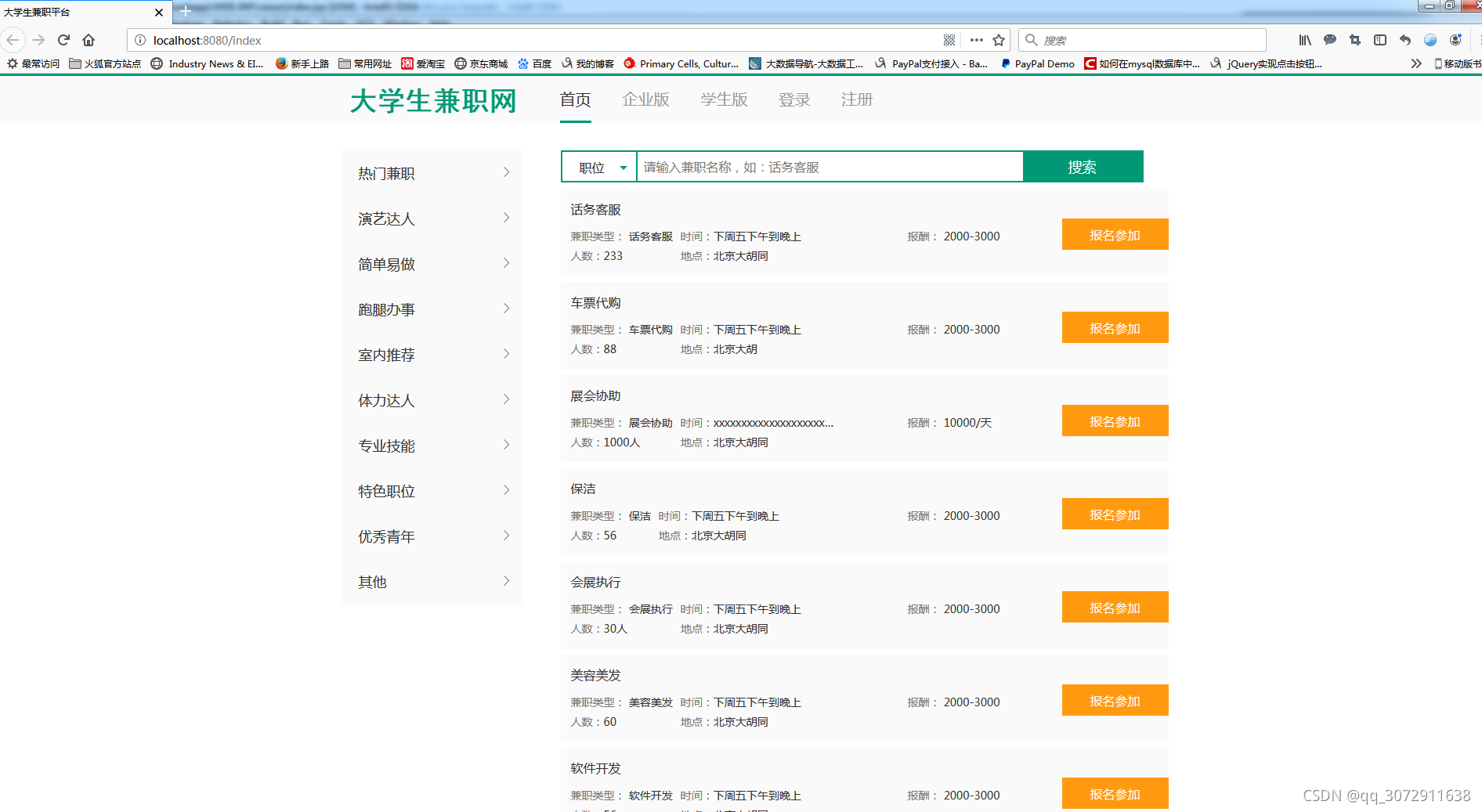Show more bookmarks with the double chevron
The image size is (1482, 812).
[x=1416, y=63]
